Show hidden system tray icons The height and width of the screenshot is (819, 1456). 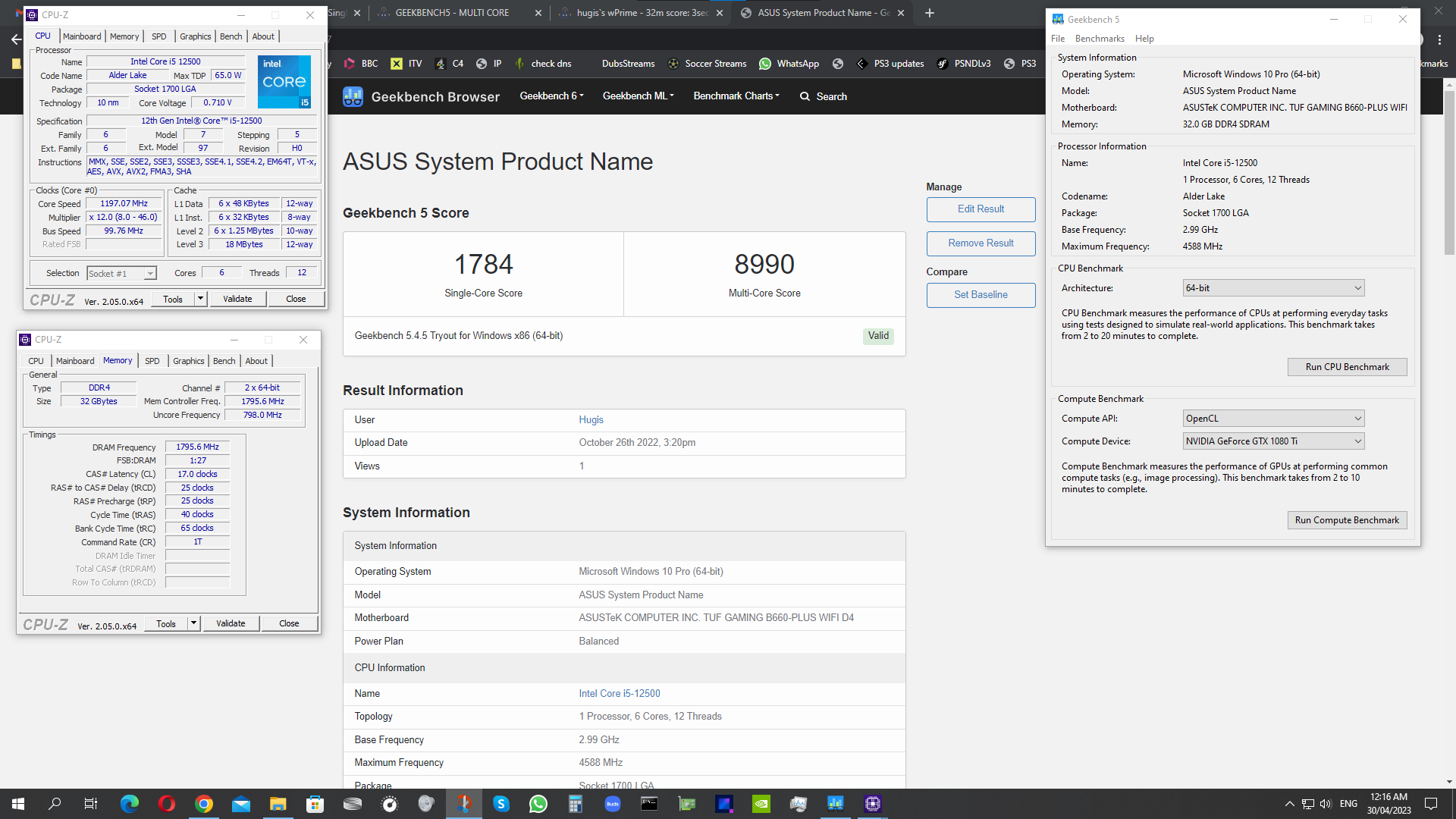point(1290,804)
